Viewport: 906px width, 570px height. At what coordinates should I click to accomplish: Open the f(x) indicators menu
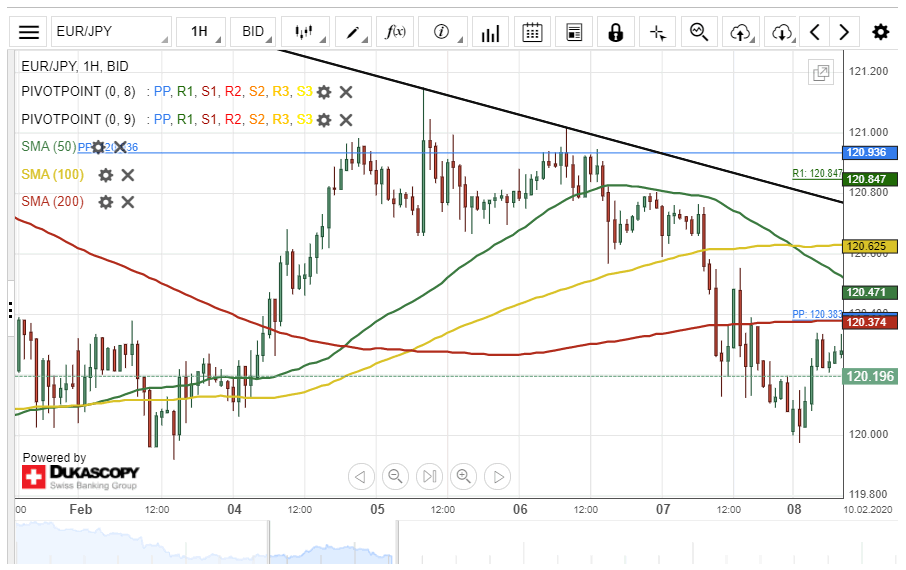pos(396,32)
